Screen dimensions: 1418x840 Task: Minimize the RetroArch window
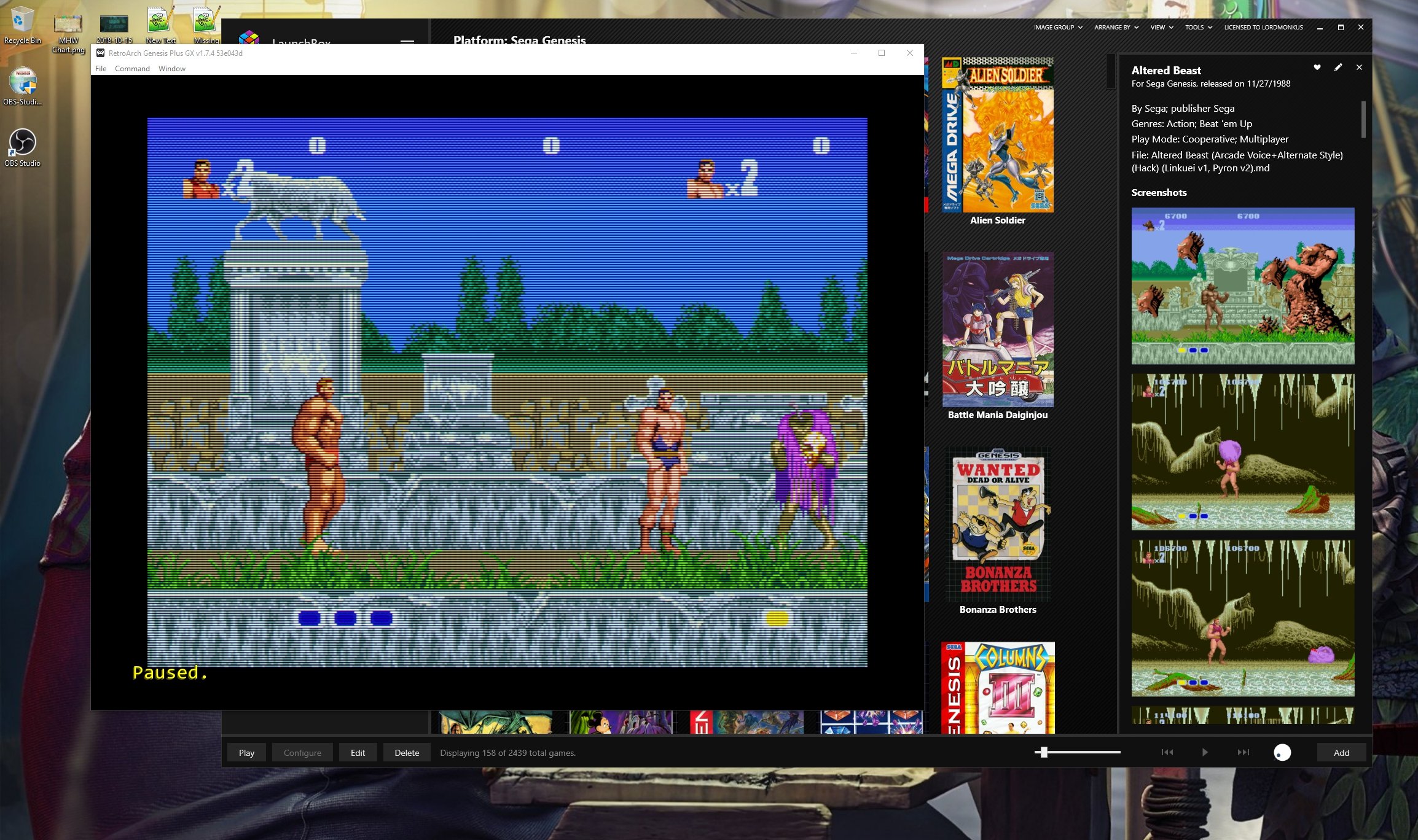(x=853, y=53)
